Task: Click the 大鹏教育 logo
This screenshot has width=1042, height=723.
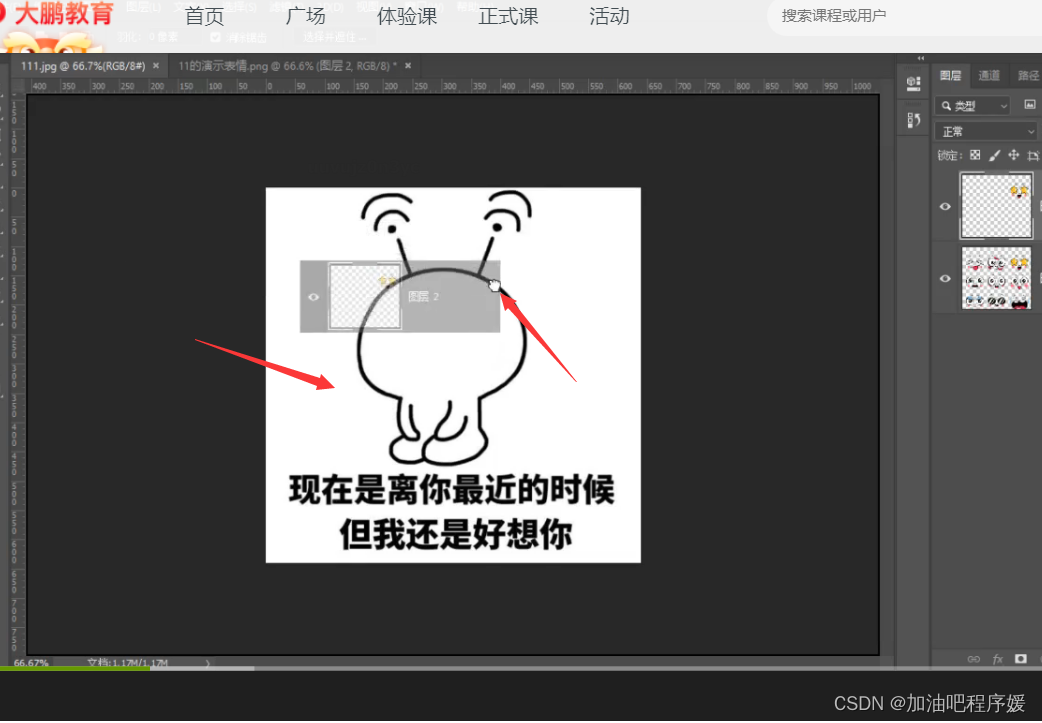Action: click(x=58, y=15)
